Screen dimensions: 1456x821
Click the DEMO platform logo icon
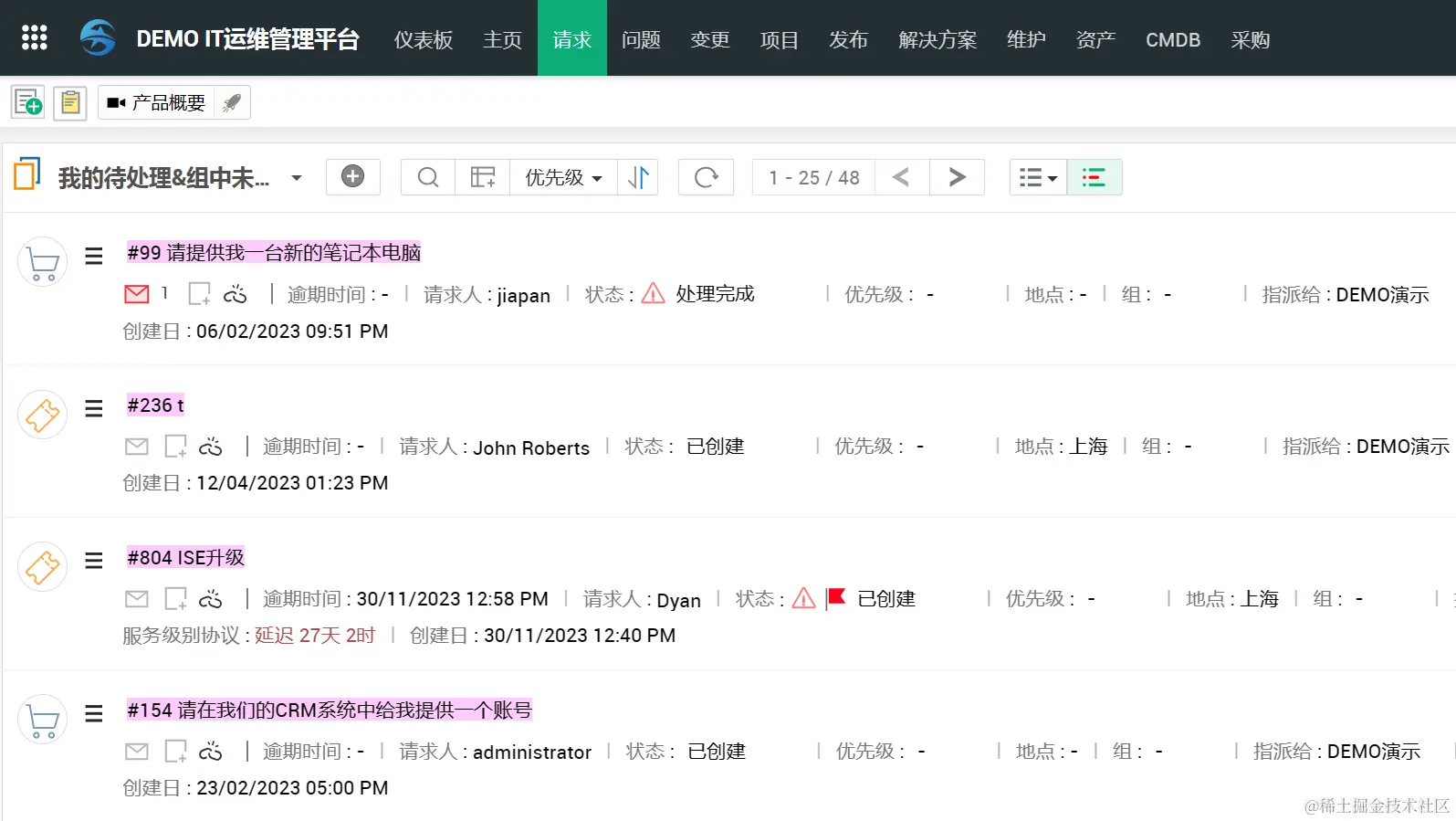tap(98, 37)
